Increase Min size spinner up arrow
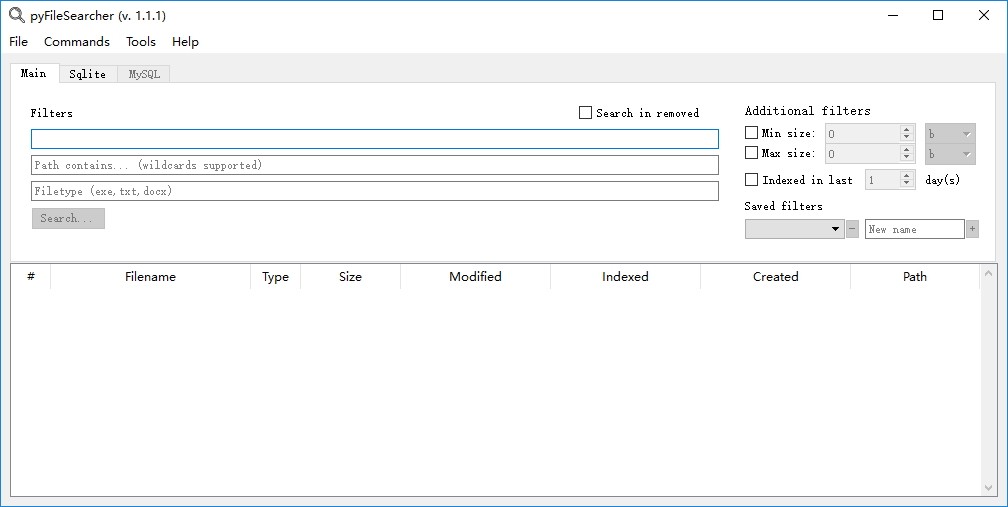This screenshot has height=507, width=1008. pyautogui.click(x=906, y=129)
